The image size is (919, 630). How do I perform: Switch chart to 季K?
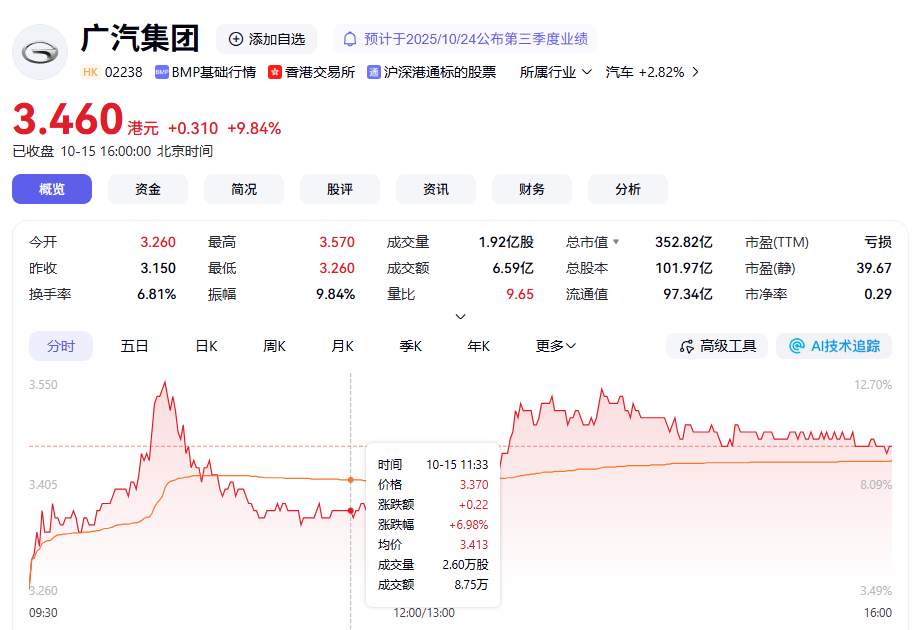410,346
